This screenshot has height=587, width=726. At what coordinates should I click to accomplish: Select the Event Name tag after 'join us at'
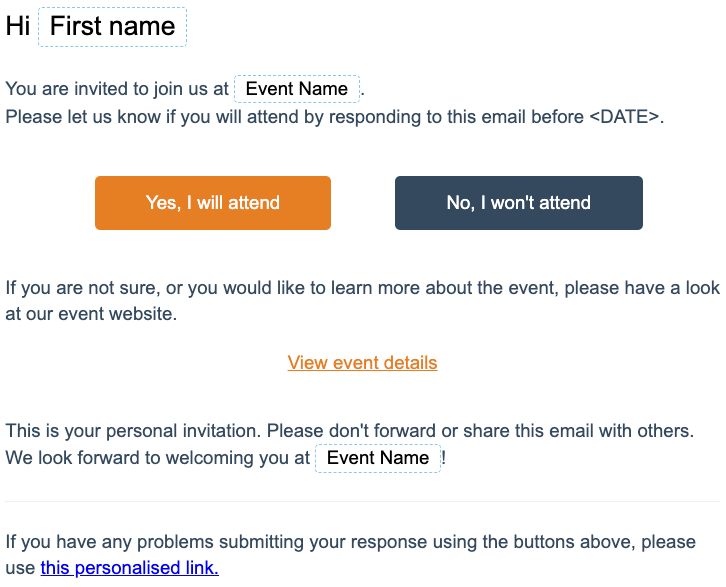(x=297, y=88)
